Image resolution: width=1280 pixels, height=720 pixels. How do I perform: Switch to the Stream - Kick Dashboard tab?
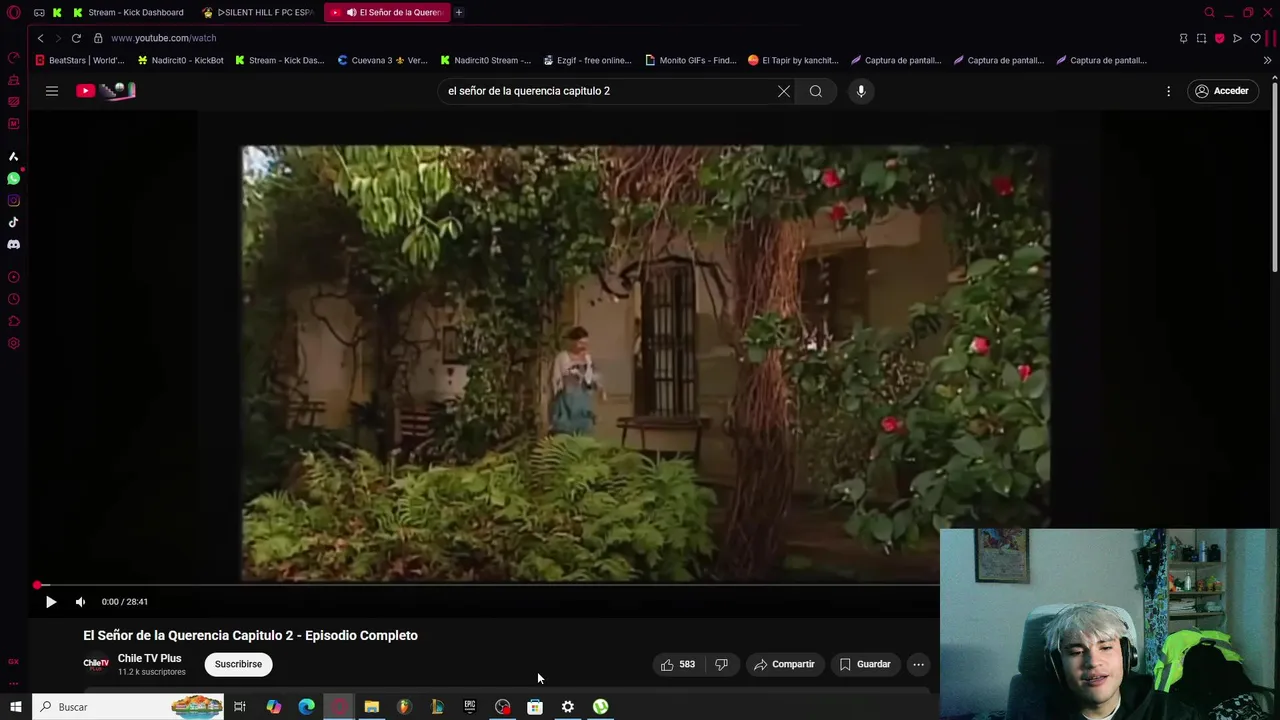[128, 12]
